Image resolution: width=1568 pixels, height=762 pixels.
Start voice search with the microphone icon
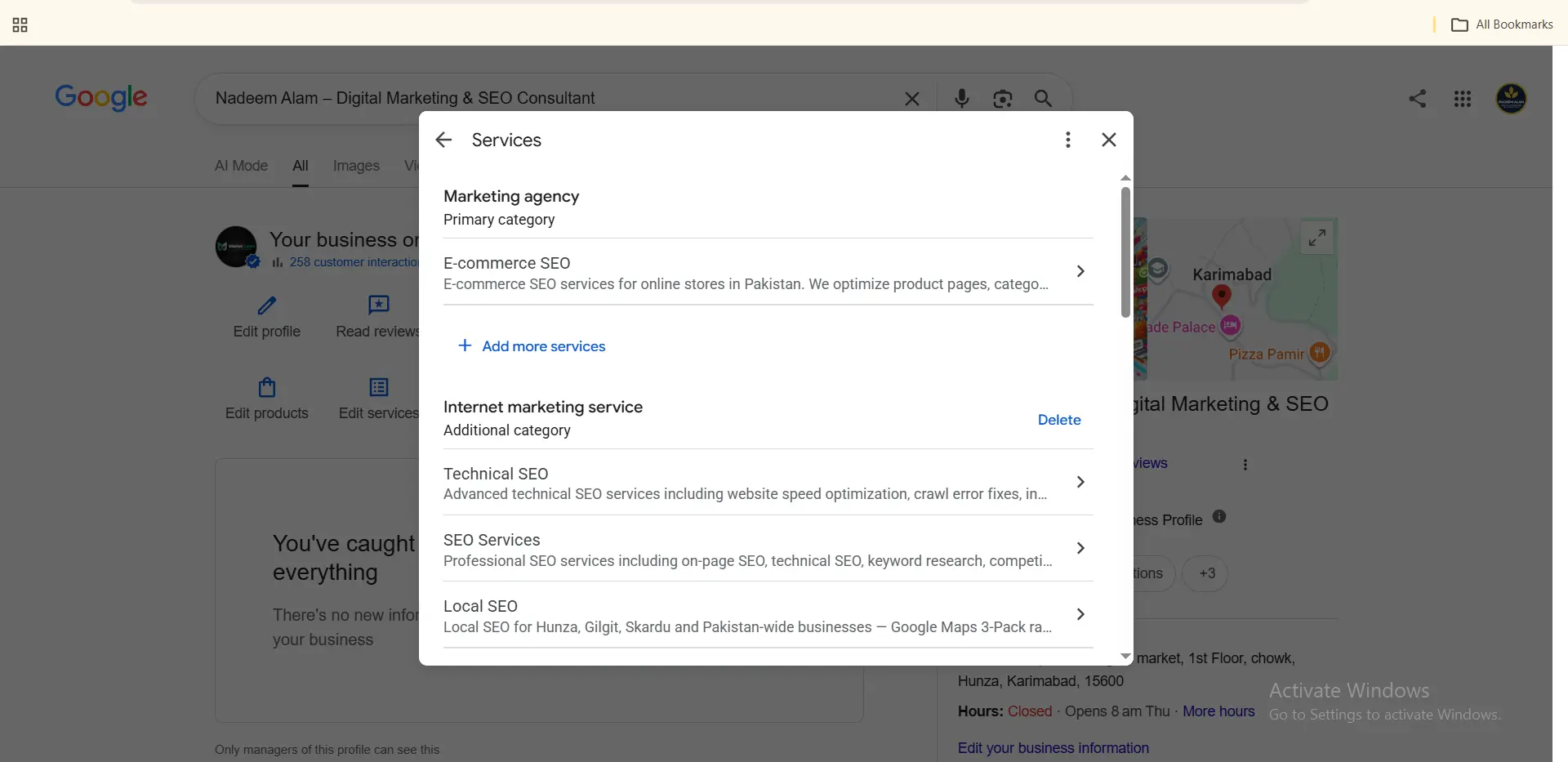tap(962, 98)
